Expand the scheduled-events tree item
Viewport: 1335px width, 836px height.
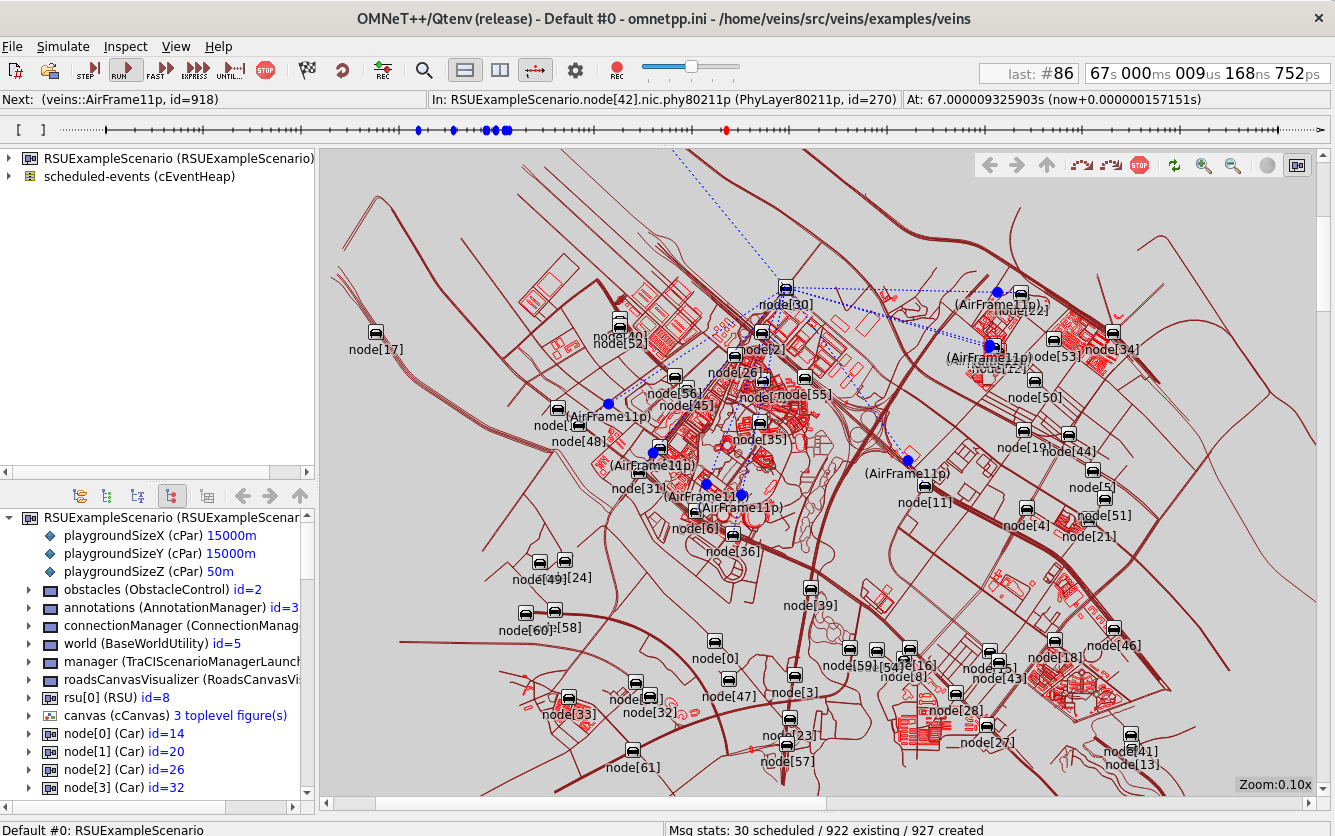pos(9,176)
